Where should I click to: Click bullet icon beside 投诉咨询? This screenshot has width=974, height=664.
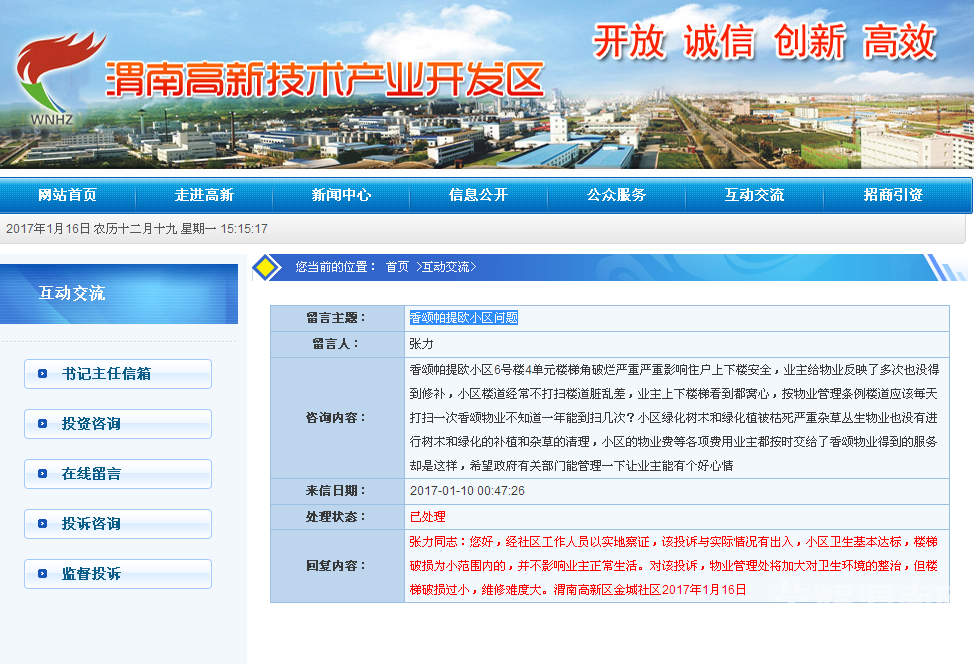click(x=42, y=524)
